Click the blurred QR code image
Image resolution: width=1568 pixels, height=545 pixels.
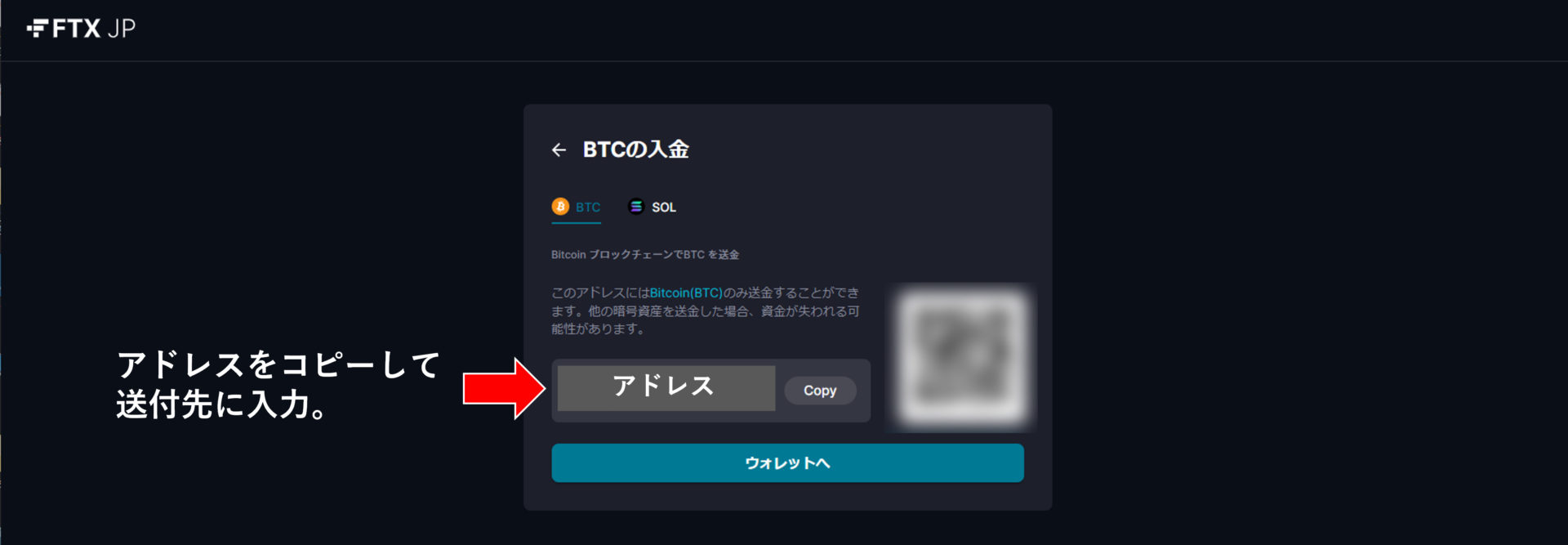(961, 357)
